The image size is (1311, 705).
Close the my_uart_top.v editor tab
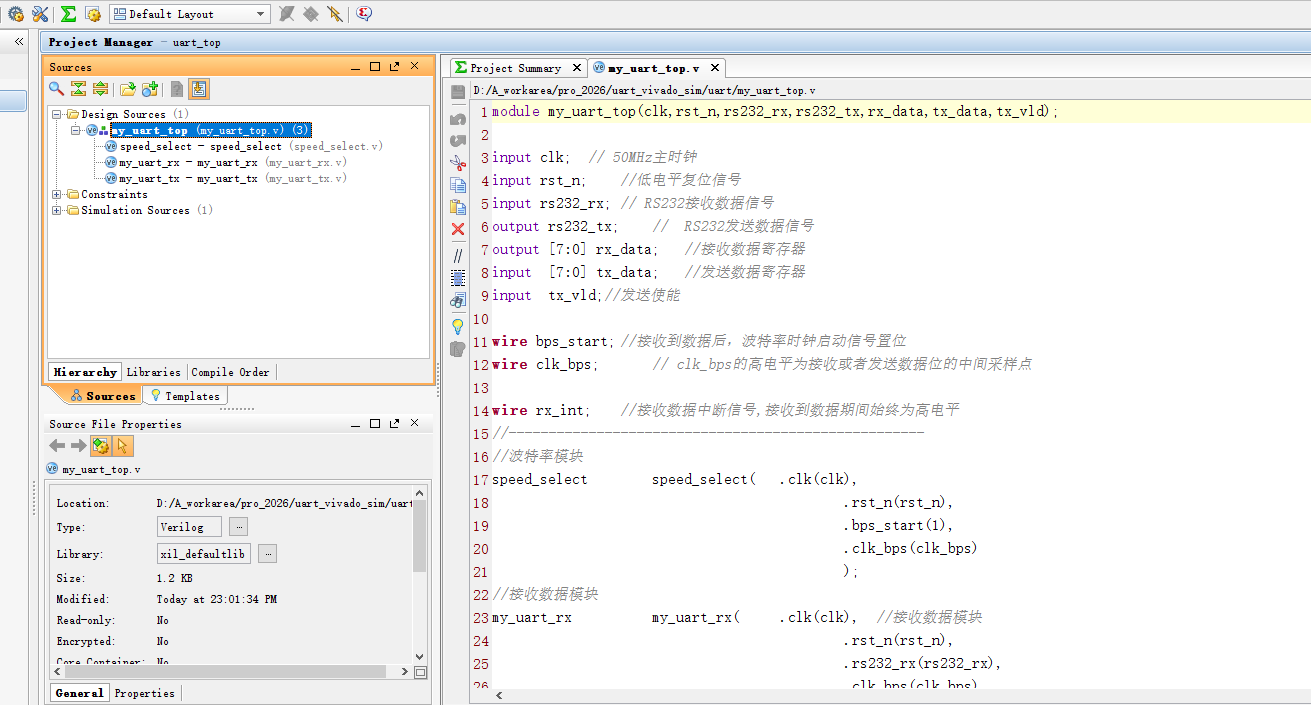point(715,68)
